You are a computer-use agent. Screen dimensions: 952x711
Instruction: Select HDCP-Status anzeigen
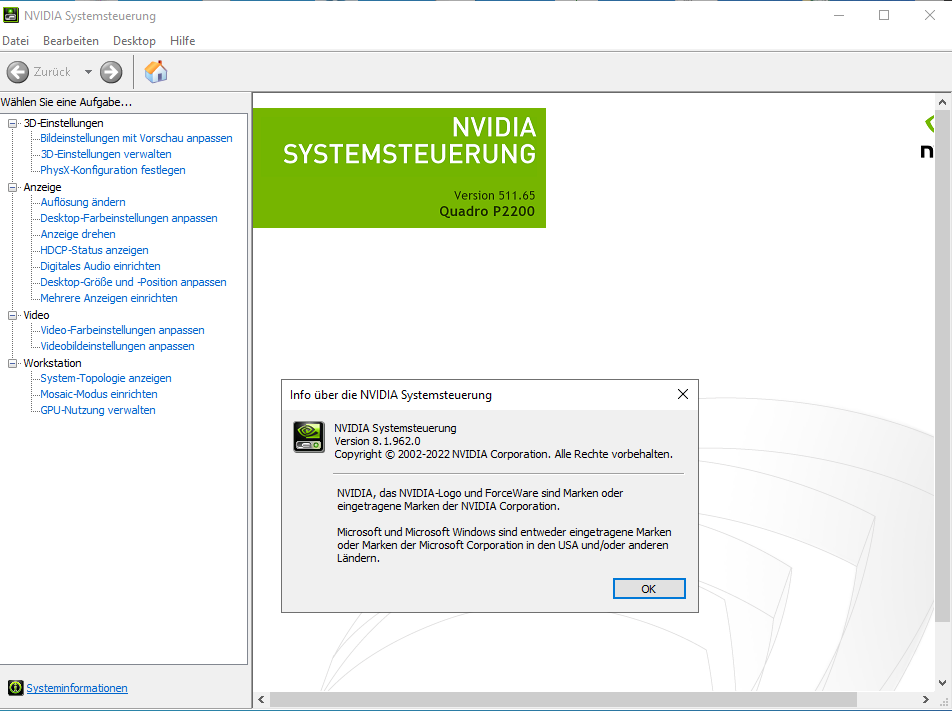94,250
